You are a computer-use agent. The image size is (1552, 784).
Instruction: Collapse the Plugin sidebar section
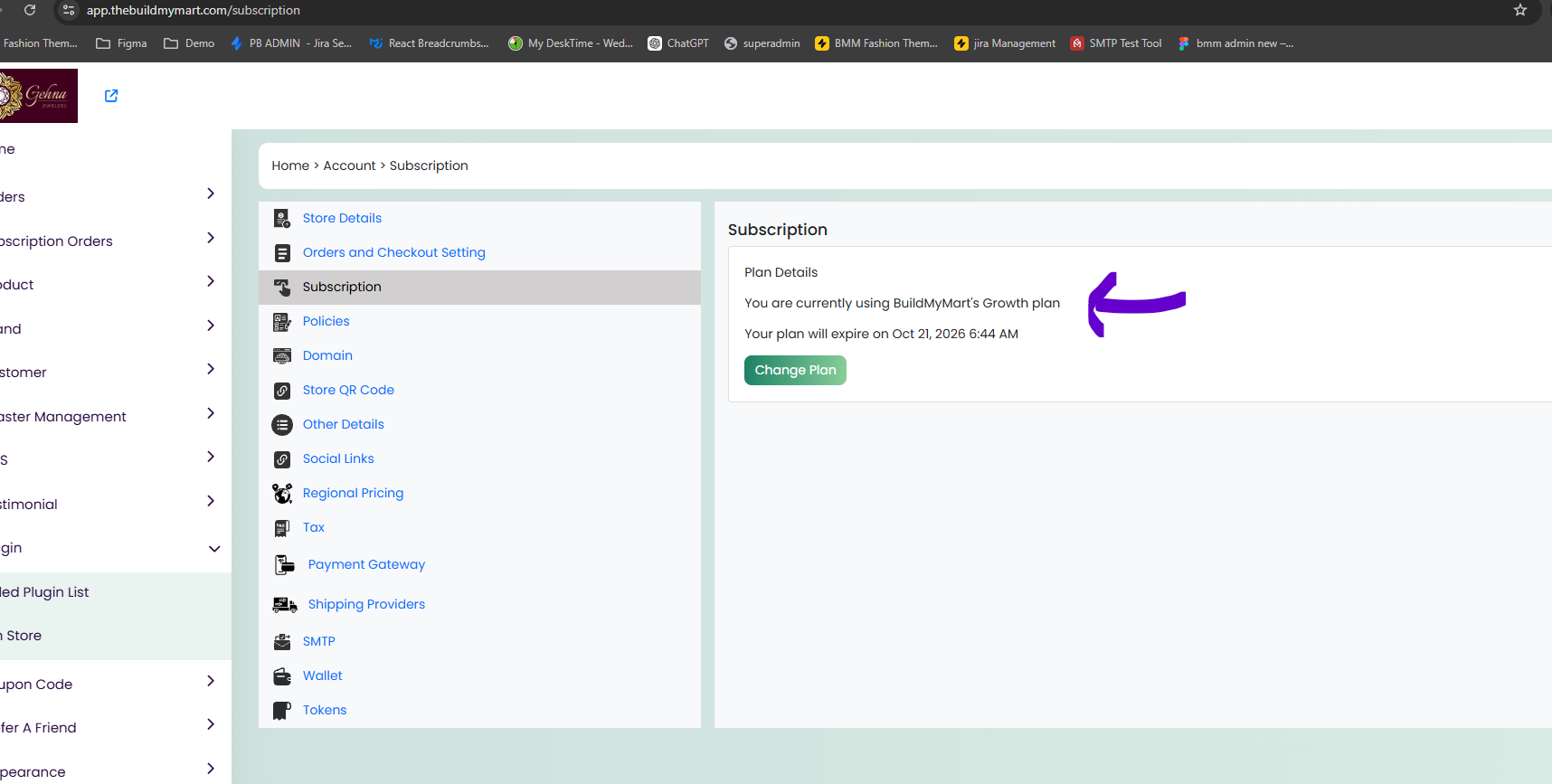(x=214, y=549)
